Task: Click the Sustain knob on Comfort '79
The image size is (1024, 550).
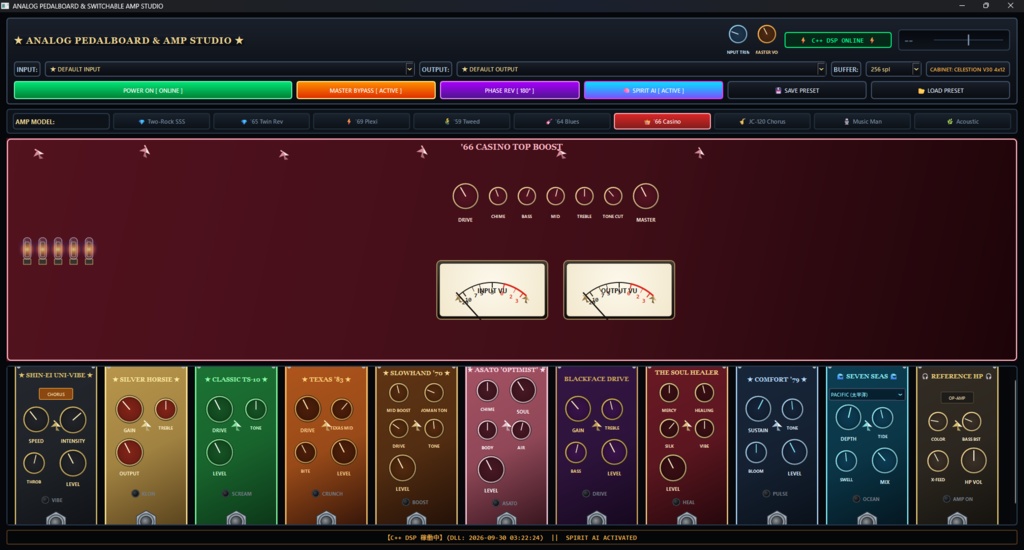Action: pos(758,410)
